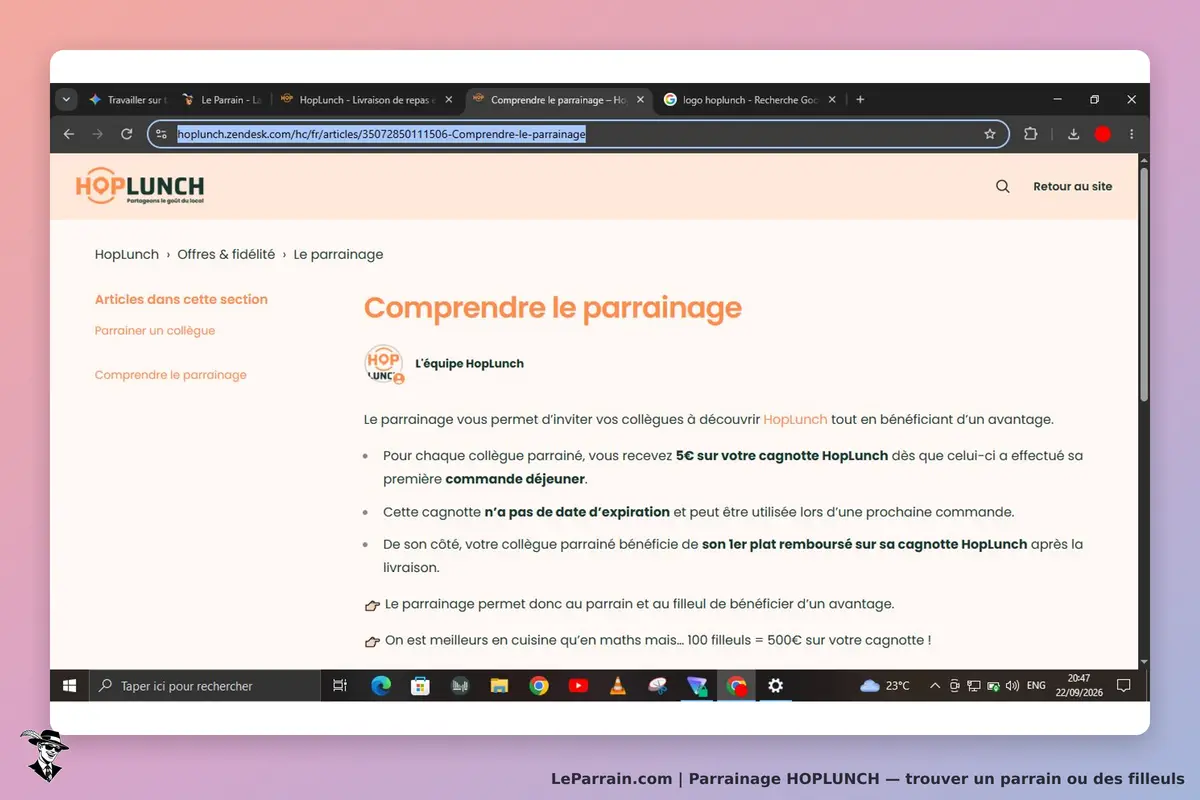
Task: Open YouTube app in taskbar
Action: (578, 686)
